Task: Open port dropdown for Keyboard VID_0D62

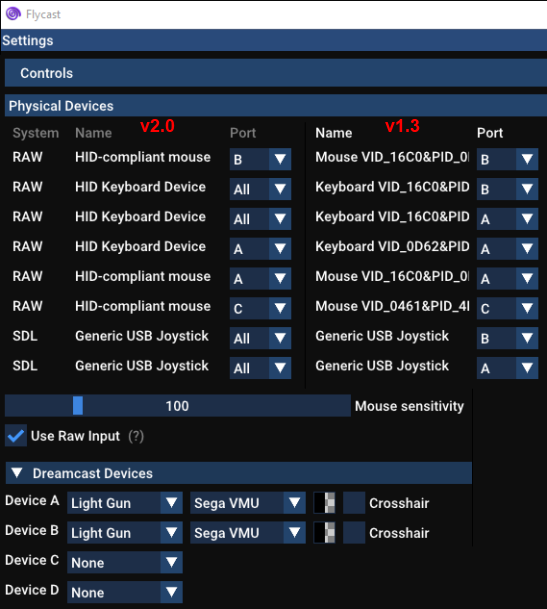Action: (507, 248)
